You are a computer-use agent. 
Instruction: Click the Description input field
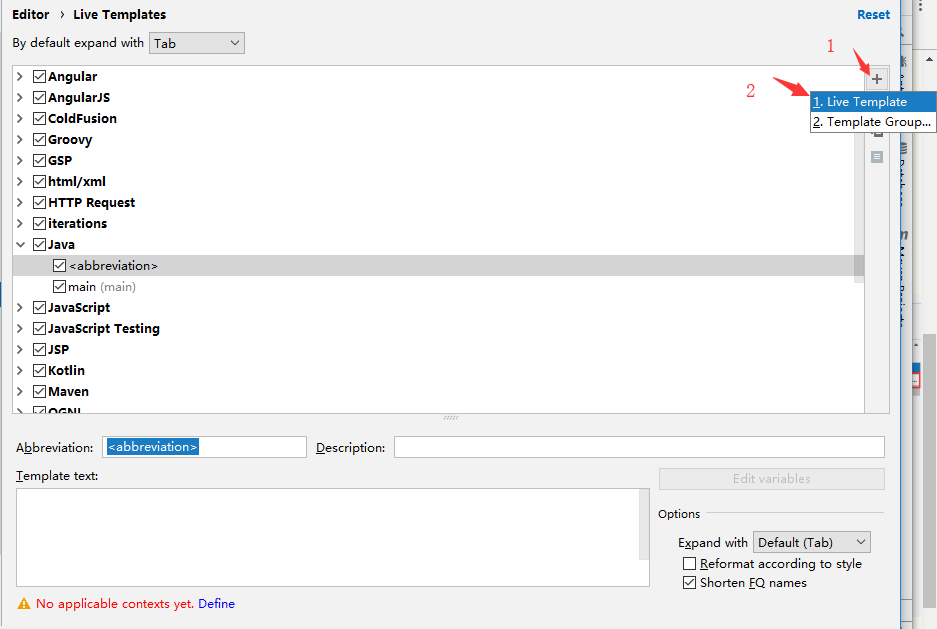pyautogui.click(x=639, y=447)
